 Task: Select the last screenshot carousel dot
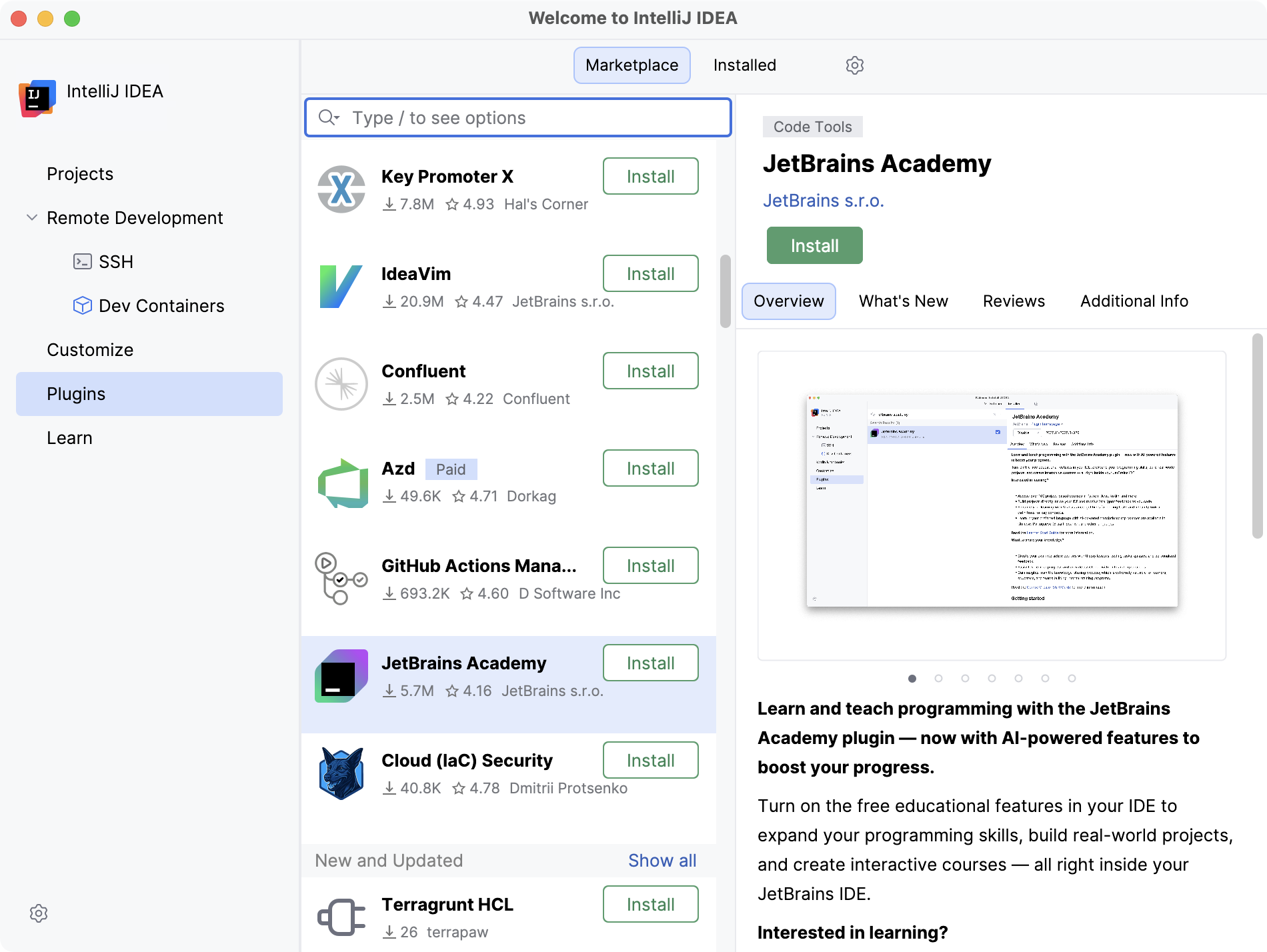[x=1072, y=679]
